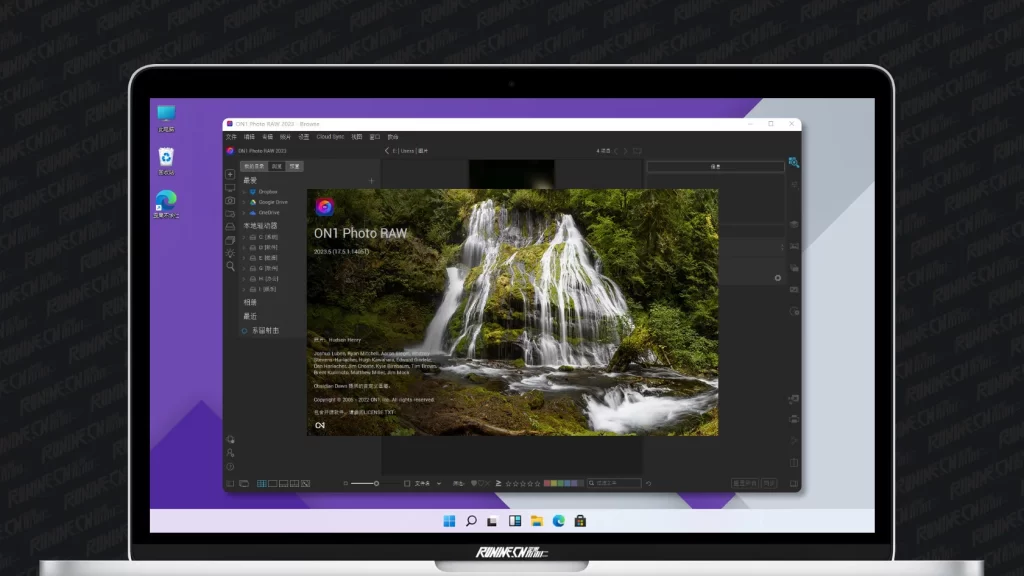Expand the Google Drive folder tree
1024x576 pixels.
[x=243, y=202]
